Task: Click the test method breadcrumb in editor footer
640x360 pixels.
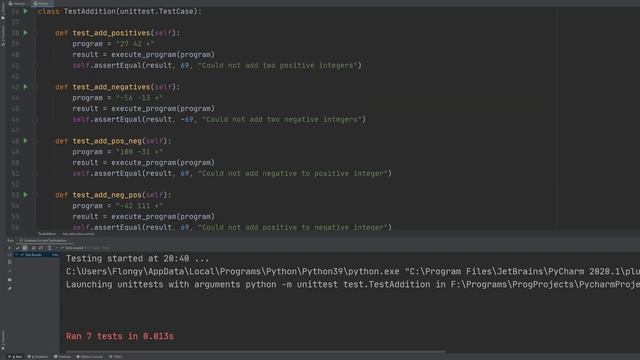Action: tap(78, 234)
